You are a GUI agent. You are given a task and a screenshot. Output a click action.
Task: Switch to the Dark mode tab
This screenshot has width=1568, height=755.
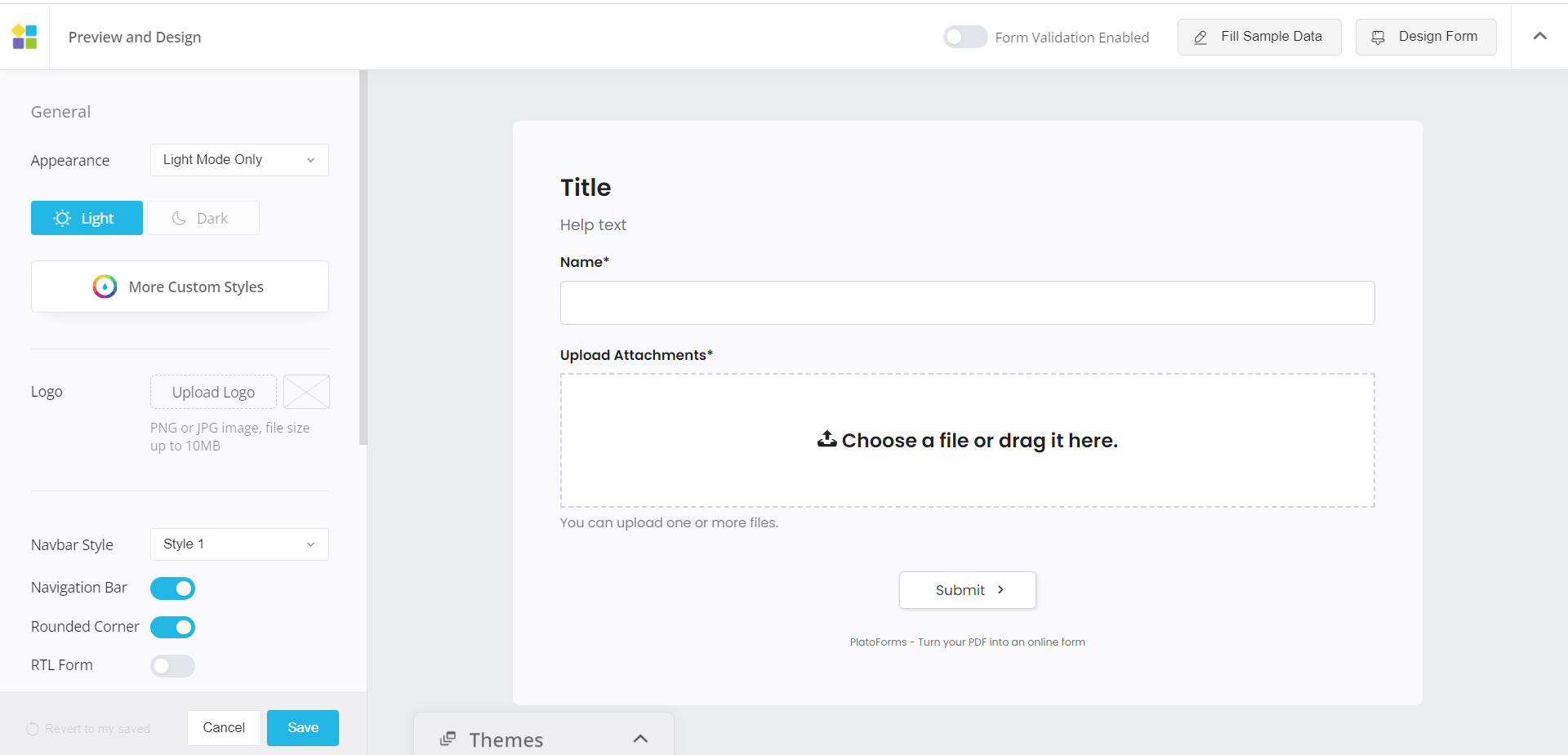coord(203,218)
